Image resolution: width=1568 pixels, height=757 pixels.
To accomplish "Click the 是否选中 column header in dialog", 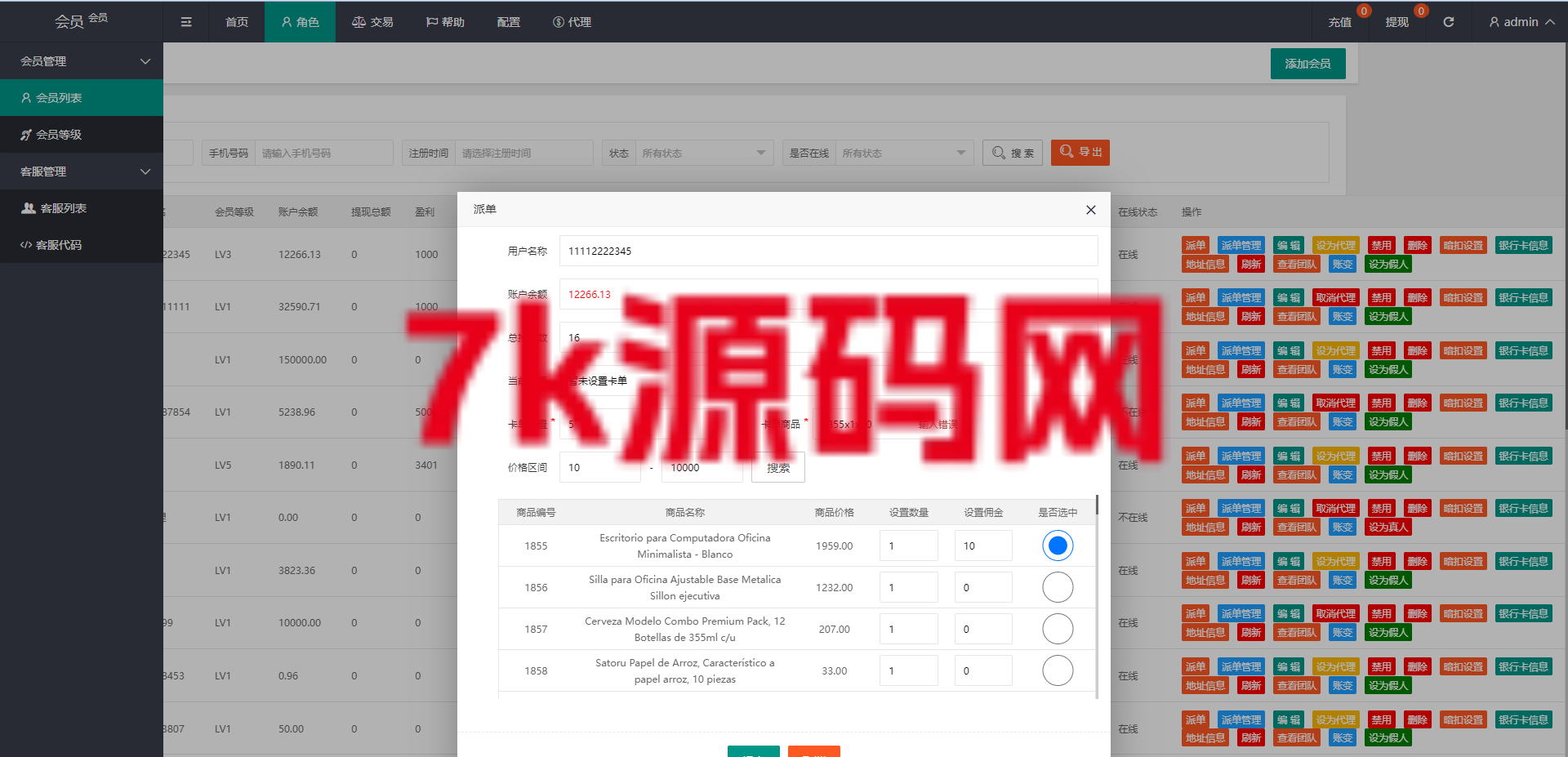I will 1058,513.
